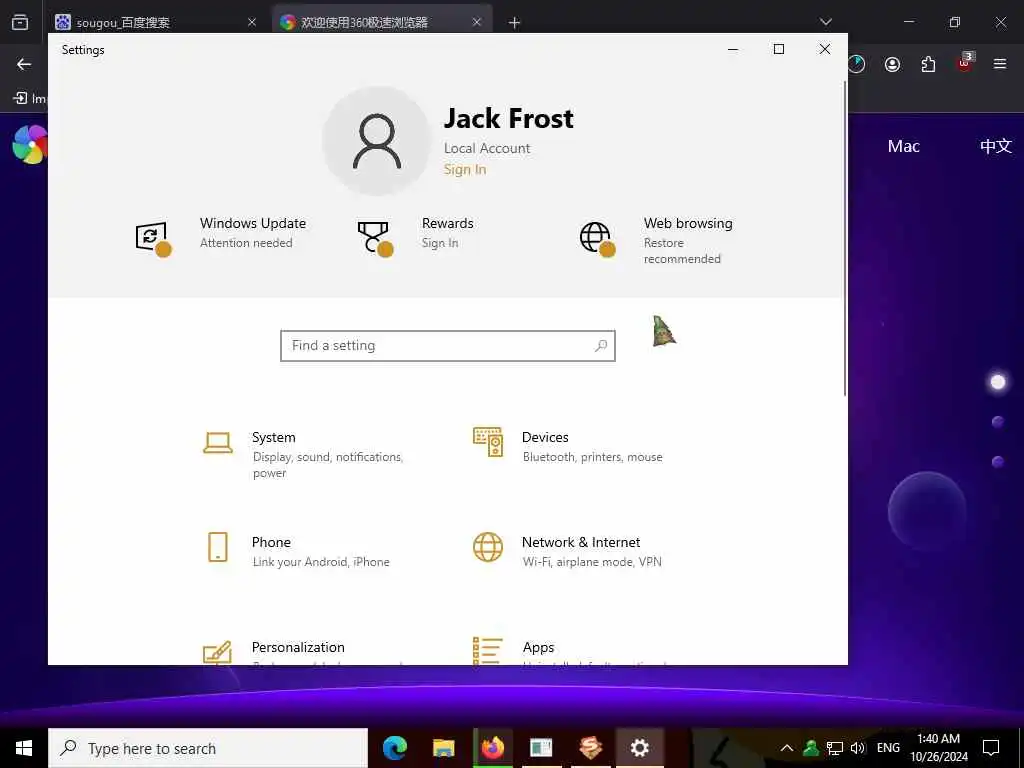Click the second page indicator dot
The height and width of the screenshot is (768, 1024).
click(997, 422)
